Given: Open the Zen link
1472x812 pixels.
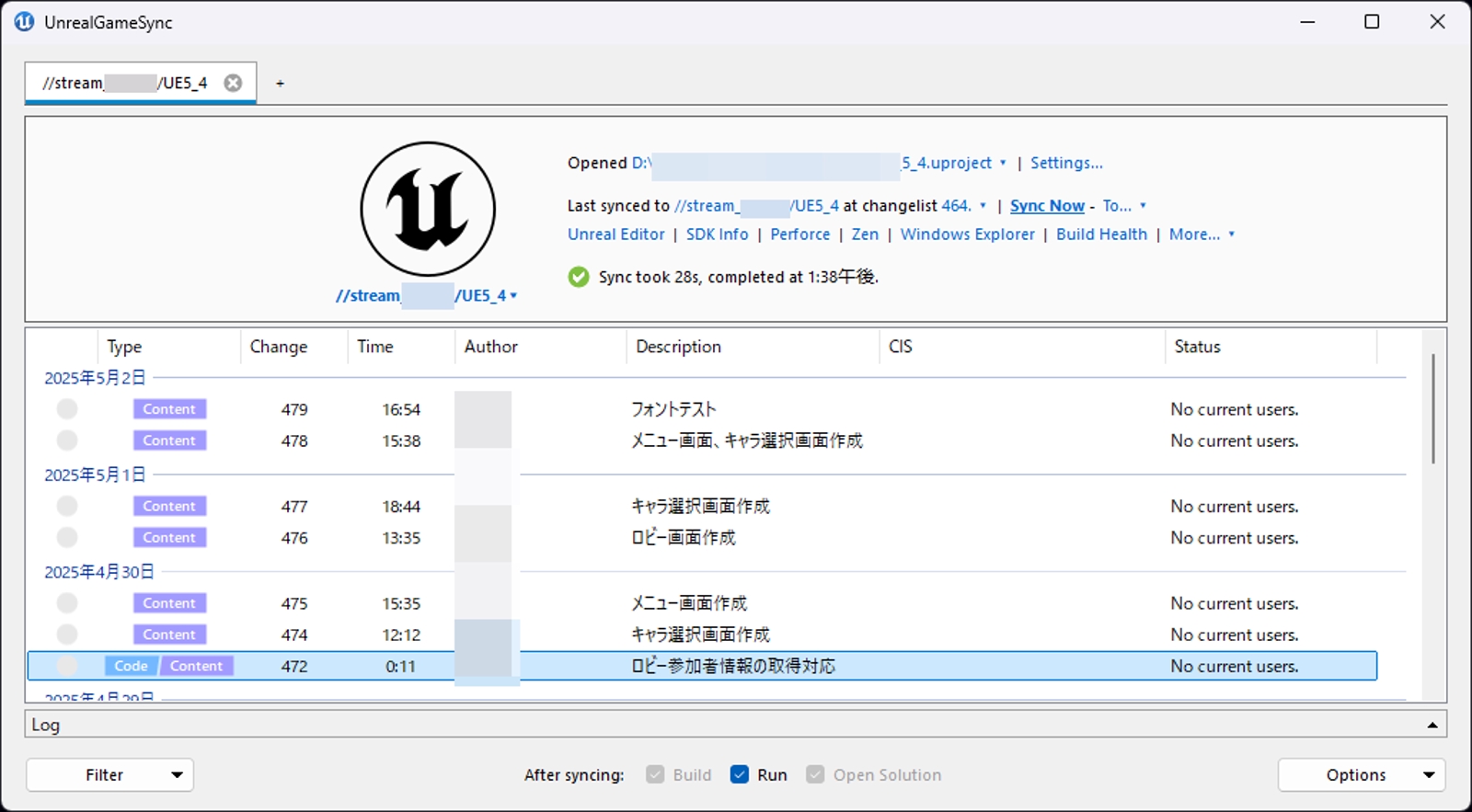Looking at the screenshot, I should click(865, 234).
